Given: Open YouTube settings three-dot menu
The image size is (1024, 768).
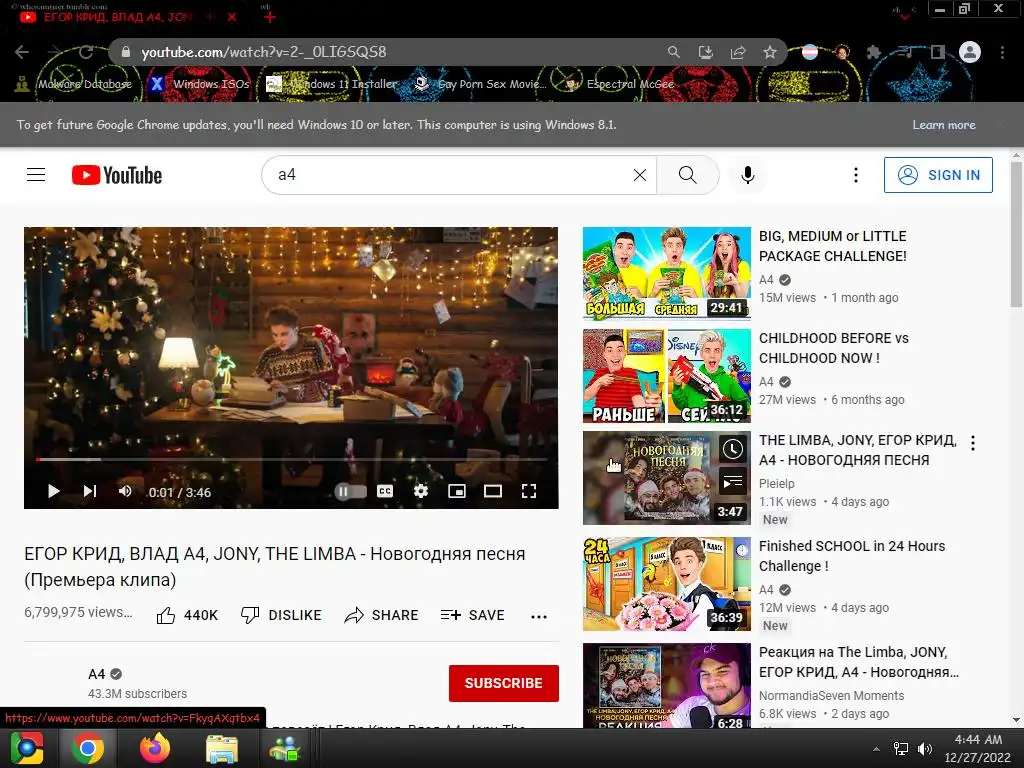Looking at the screenshot, I should point(856,175).
